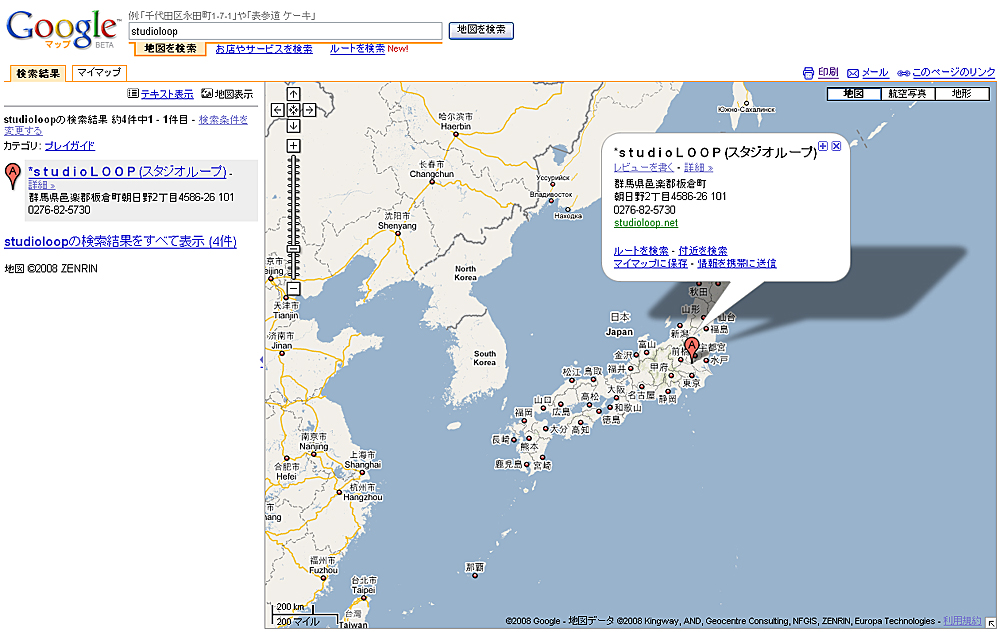Click the printer icon

pyautogui.click(x=808, y=73)
